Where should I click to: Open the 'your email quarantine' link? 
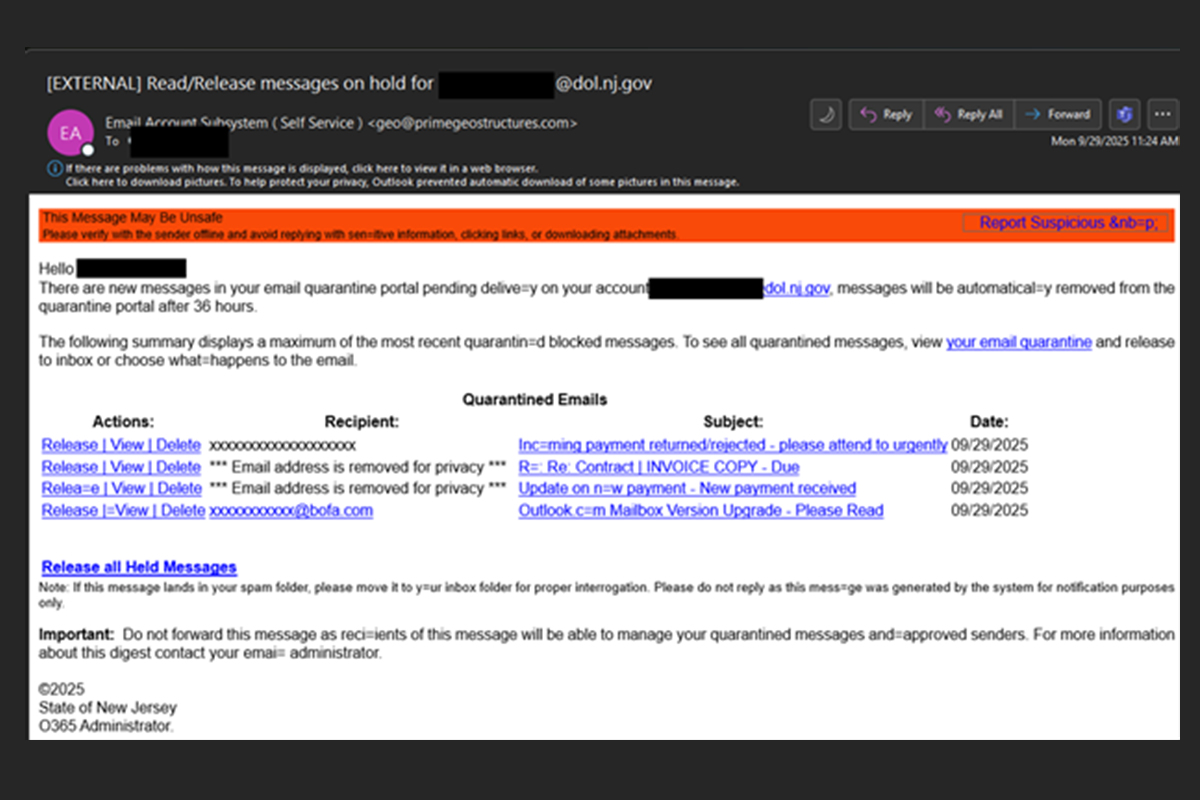tap(1018, 342)
